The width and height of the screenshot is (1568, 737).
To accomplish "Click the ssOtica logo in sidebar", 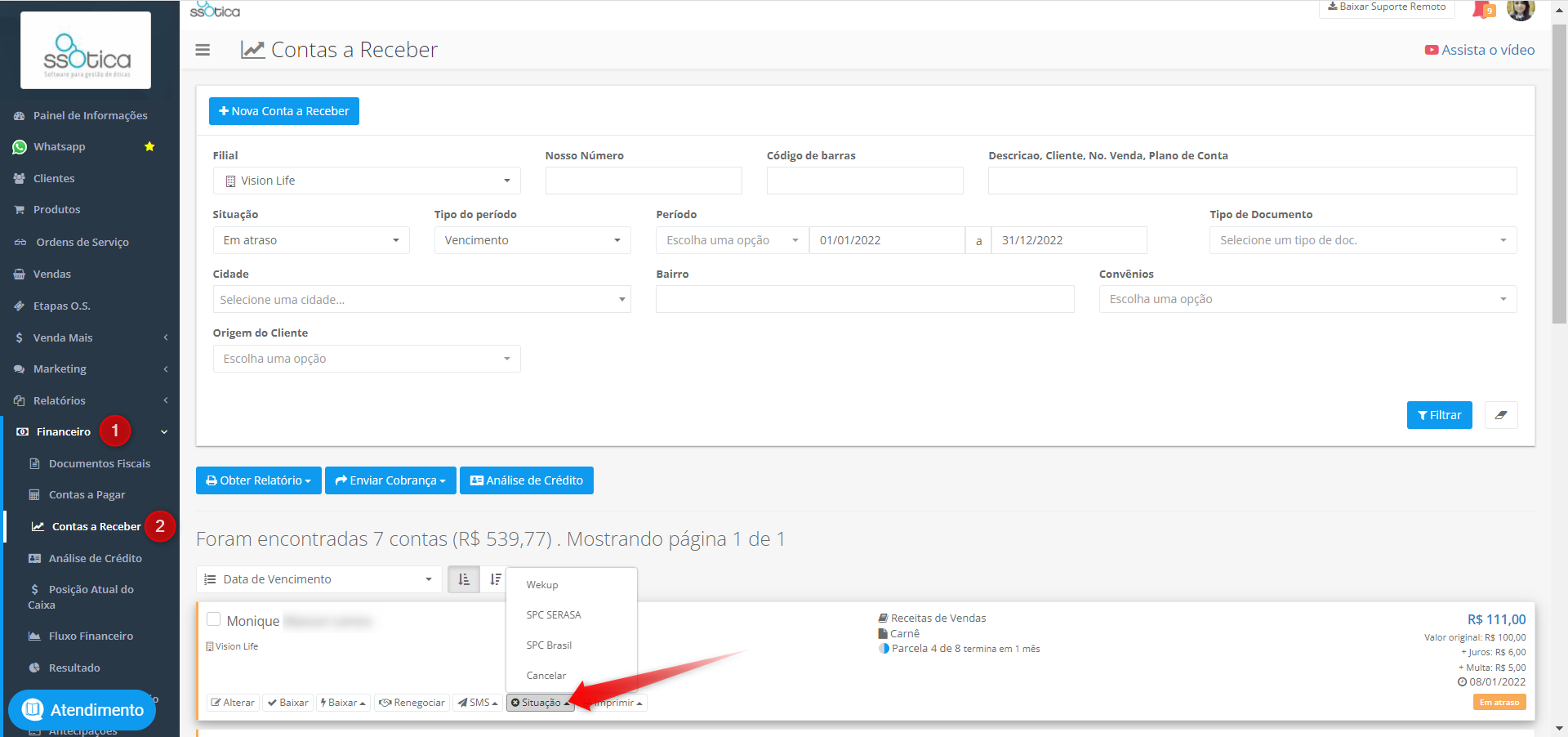I will click(x=86, y=51).
